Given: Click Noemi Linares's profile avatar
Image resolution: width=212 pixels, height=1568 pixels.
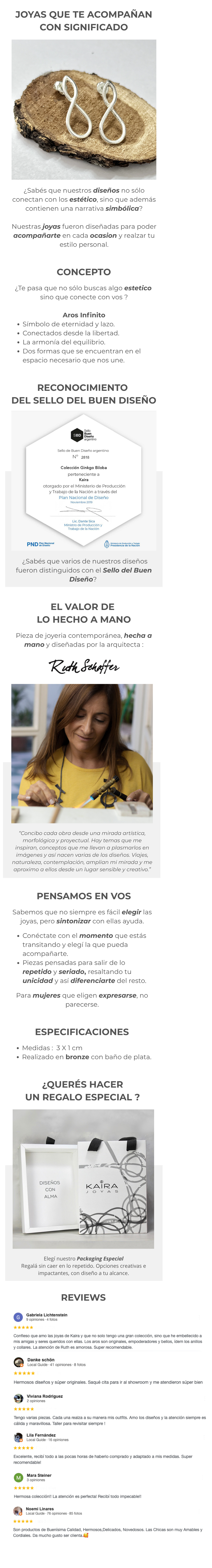Looking at the screenshot, I should (18, 1511).
